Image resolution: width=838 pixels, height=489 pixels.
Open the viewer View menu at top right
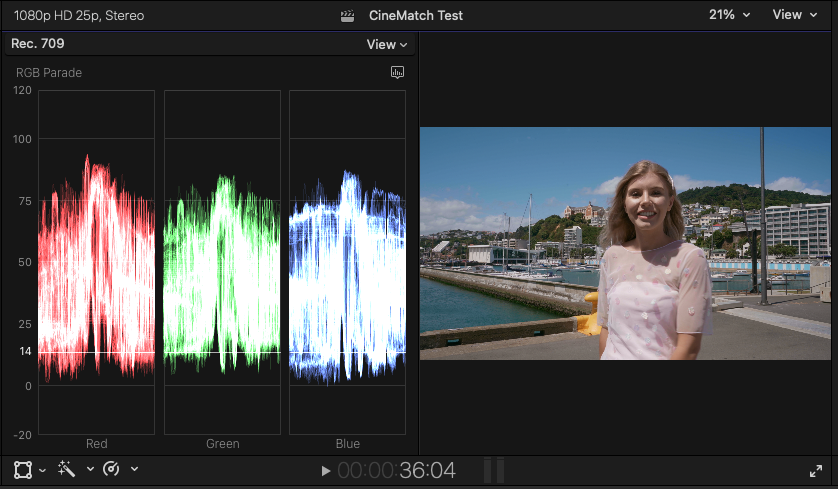(x=794, y=15)
